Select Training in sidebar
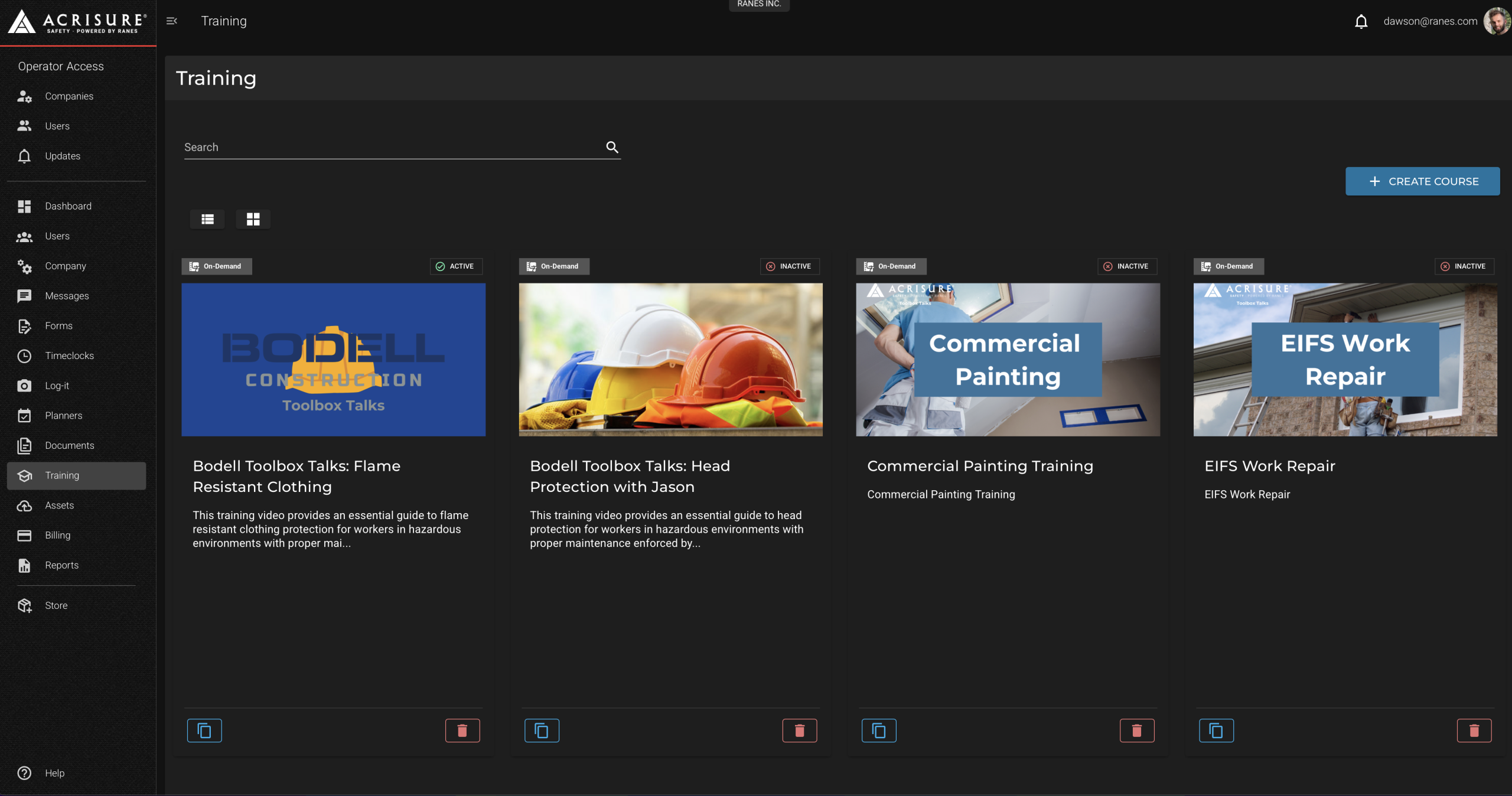Image resolution: width=1512 pixels, height=796 pixels. (77, 475)
